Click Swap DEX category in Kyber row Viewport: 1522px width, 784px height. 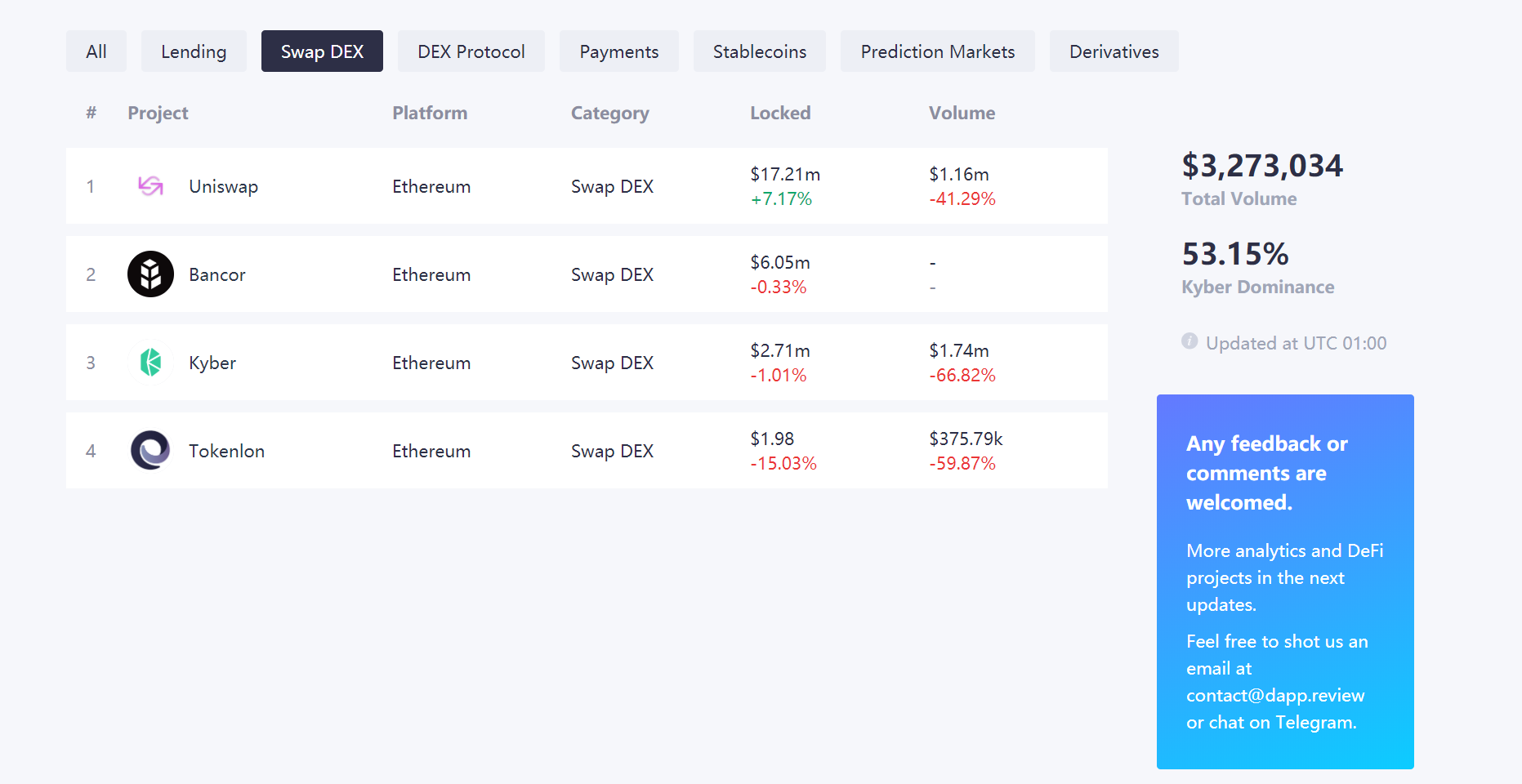[612, 363]
